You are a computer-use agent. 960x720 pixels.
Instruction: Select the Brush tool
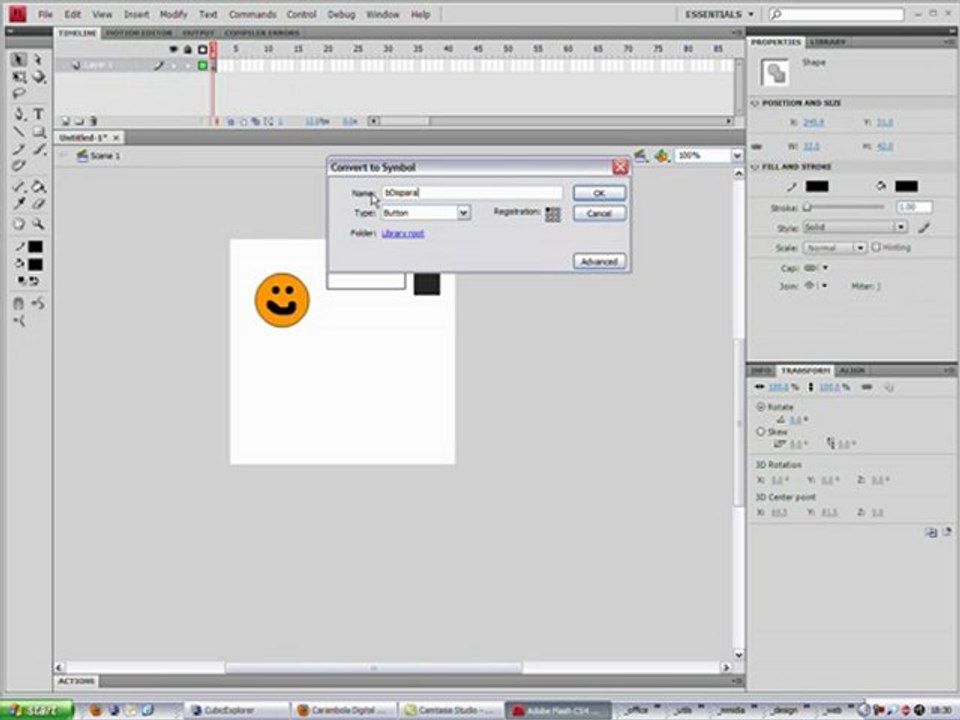click(x=39, y=149)
